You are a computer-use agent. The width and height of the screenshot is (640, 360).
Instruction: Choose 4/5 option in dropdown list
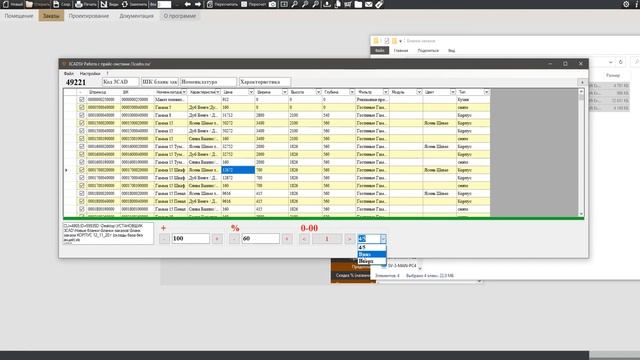371,247
